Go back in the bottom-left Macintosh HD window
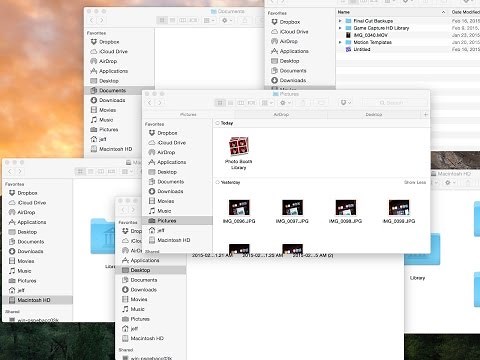Screen dimensions: 480x360 (10, 171)
